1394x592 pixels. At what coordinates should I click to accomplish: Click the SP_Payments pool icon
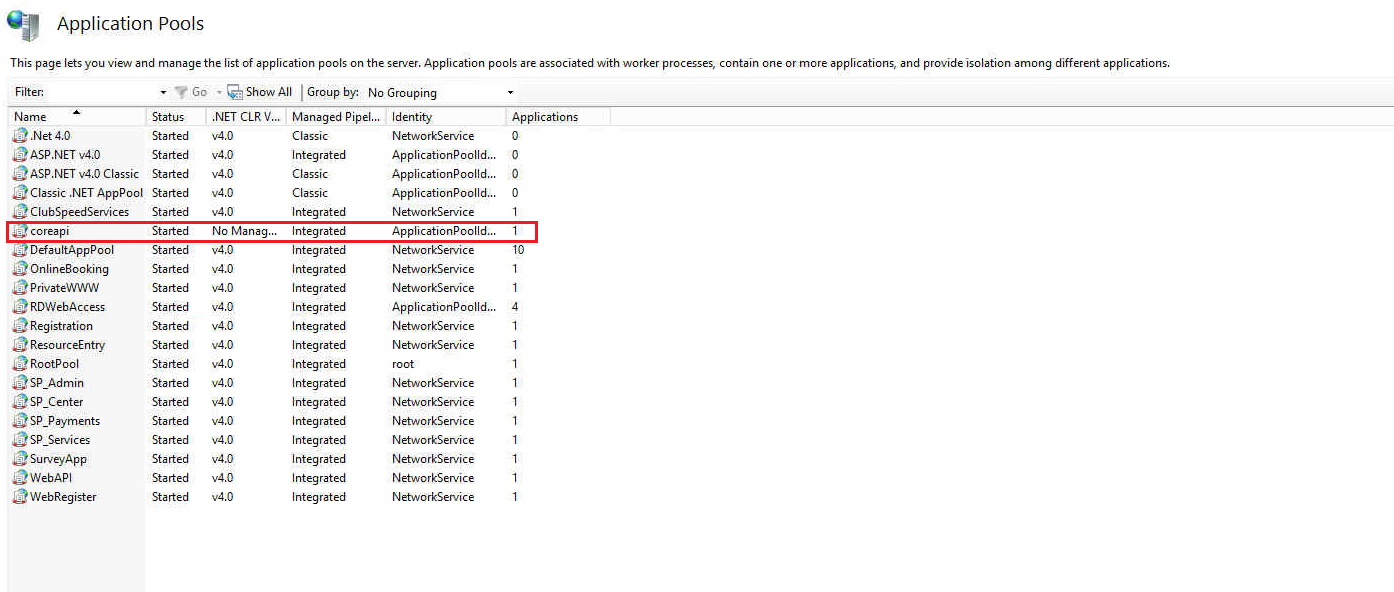(20, 421)
